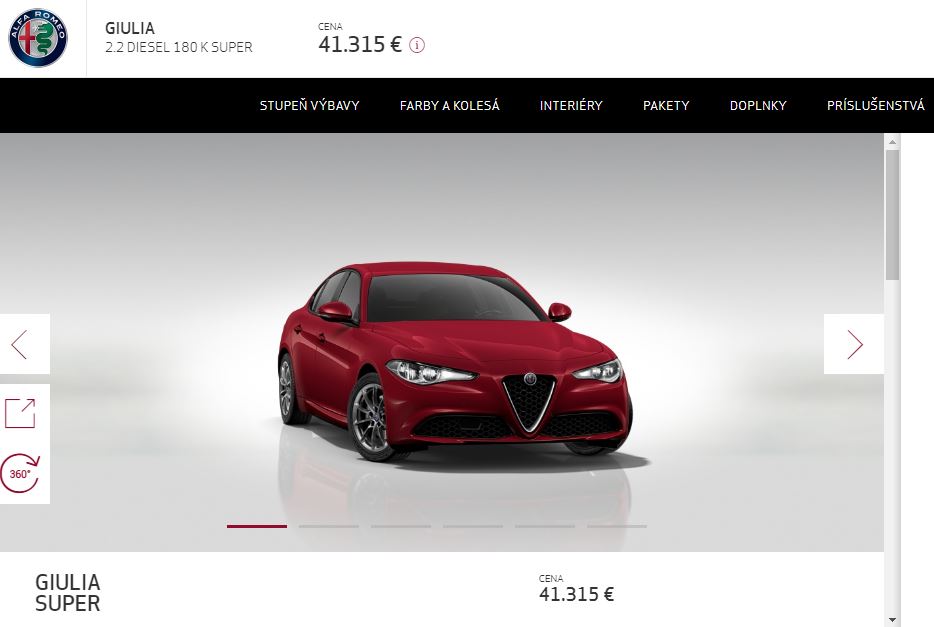This screenshot has width=934, height=627.
Task: Show previous car image with left arrow
Action: (x=24, y=344)
